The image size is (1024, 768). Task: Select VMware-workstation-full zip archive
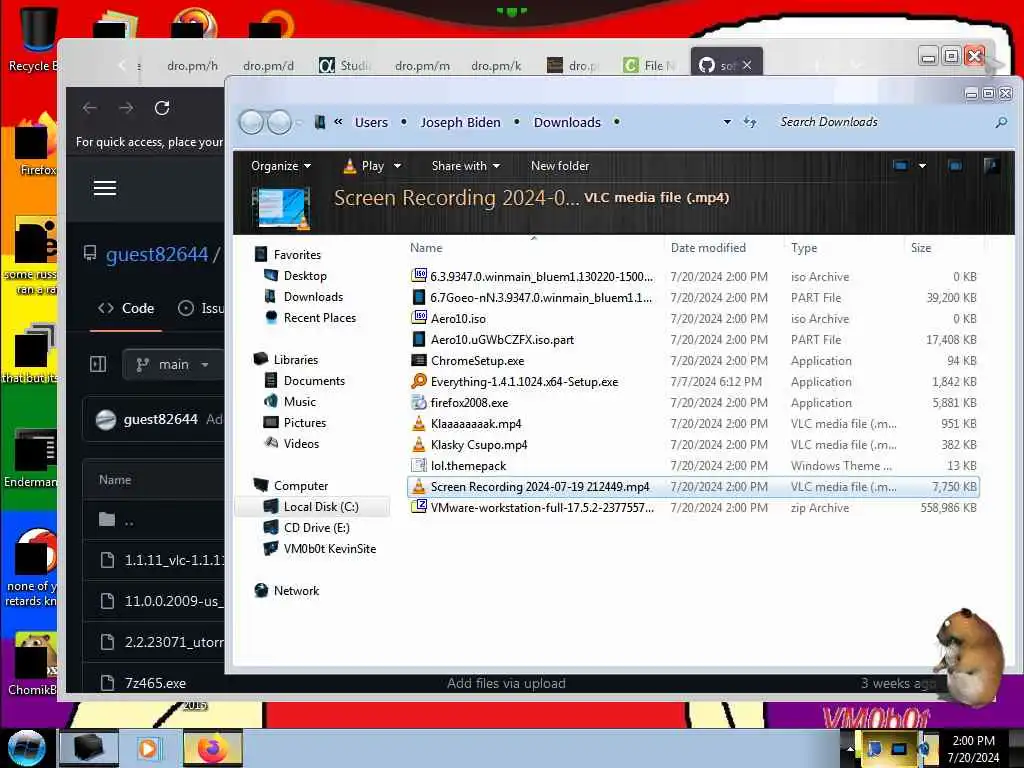point(542,507)
